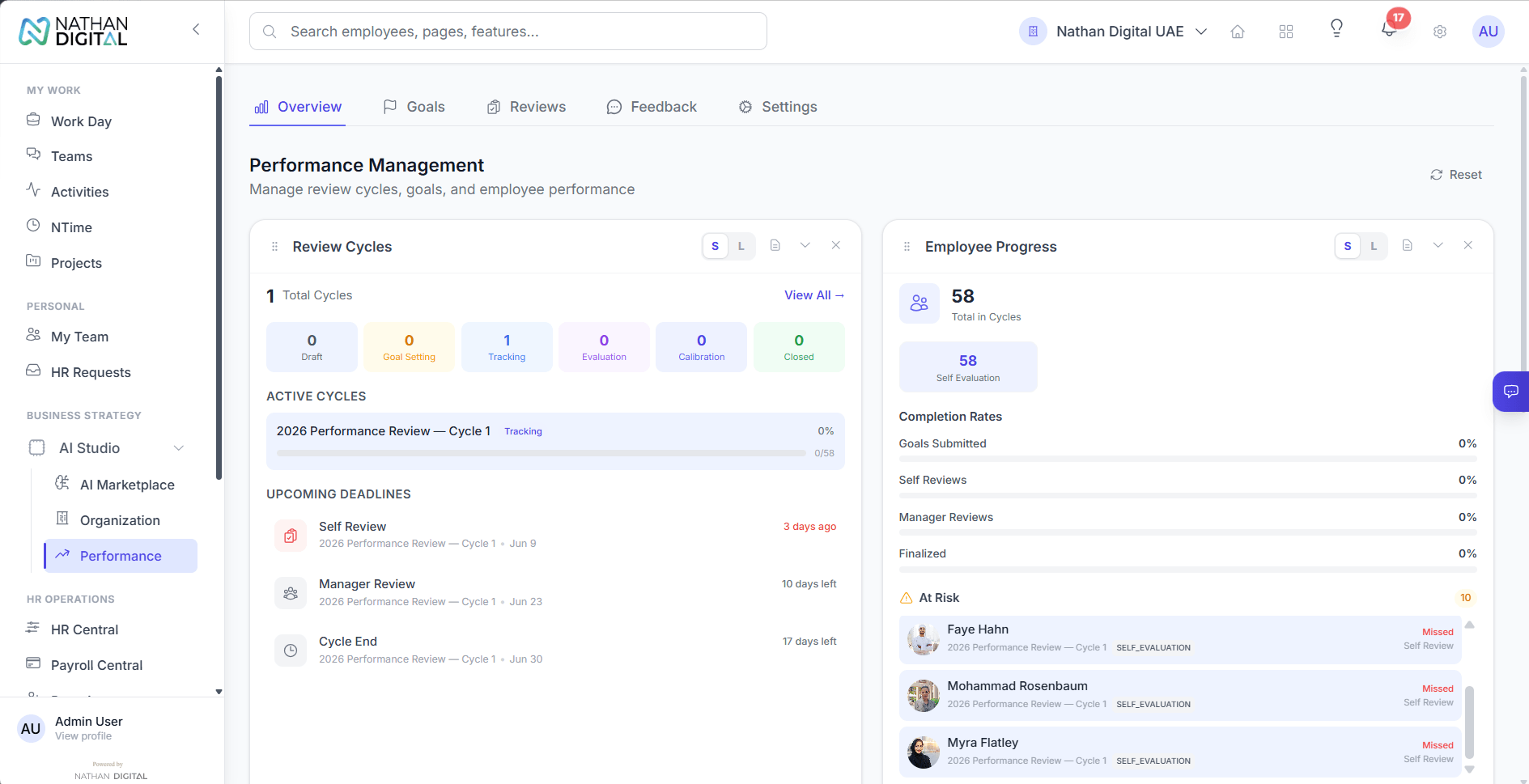Close the Employee Progress widget
This screenshot has height=784, width=1529.
point(1468,245)
